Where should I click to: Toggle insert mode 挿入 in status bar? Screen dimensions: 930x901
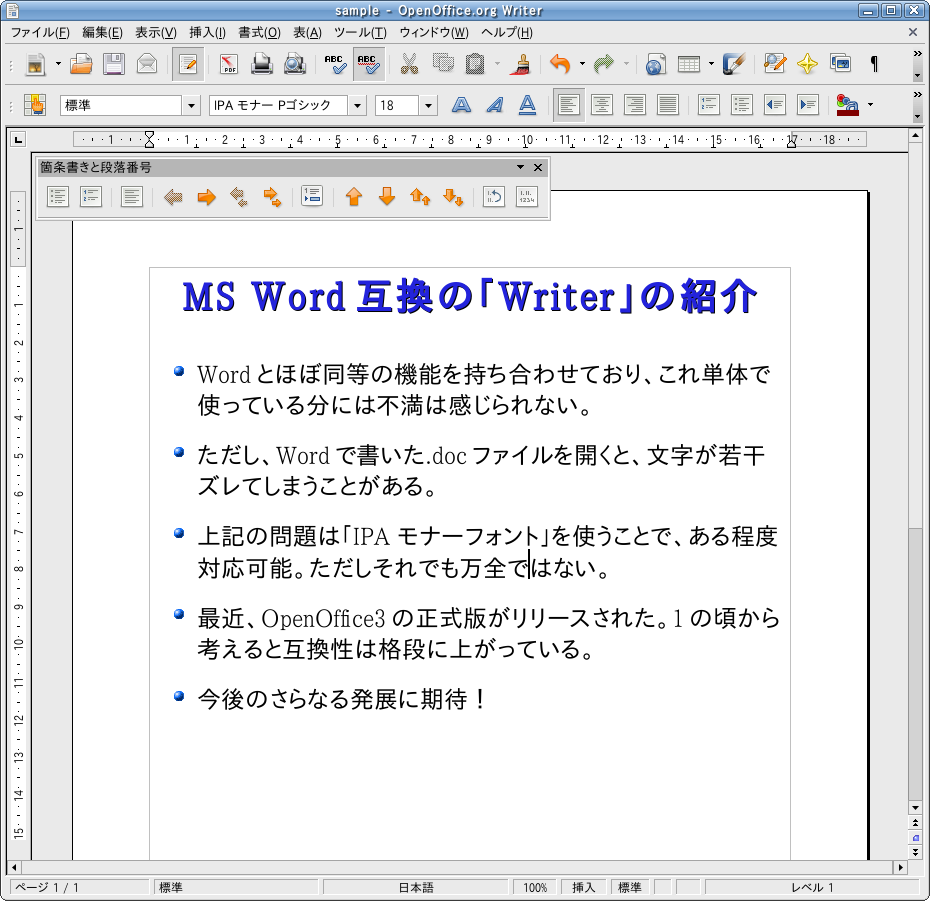(584, 887)
